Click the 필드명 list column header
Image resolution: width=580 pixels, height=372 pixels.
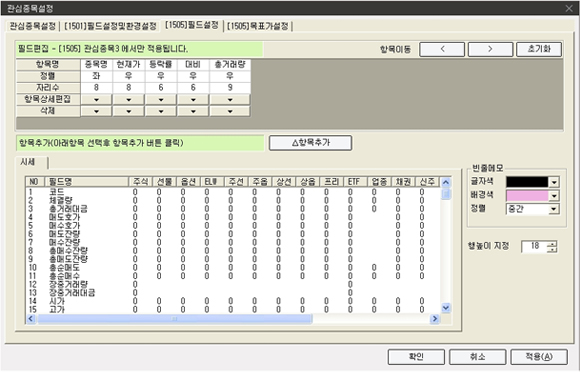[x=86, y=182]
